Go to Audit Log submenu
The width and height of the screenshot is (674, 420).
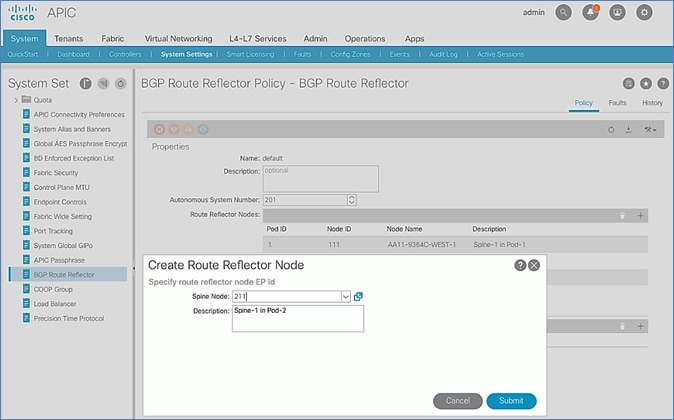click(443, 54)
